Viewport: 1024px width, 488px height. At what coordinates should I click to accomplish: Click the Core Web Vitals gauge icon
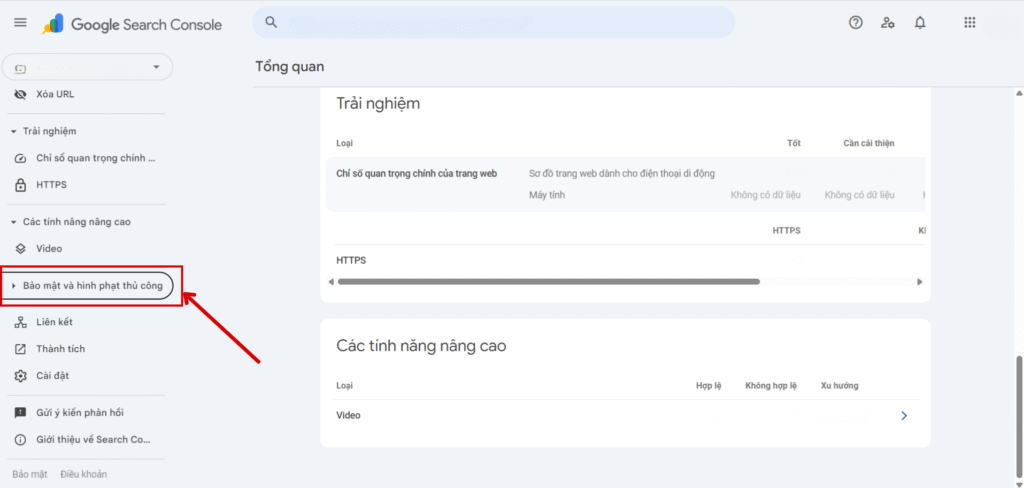pos(20,158)
